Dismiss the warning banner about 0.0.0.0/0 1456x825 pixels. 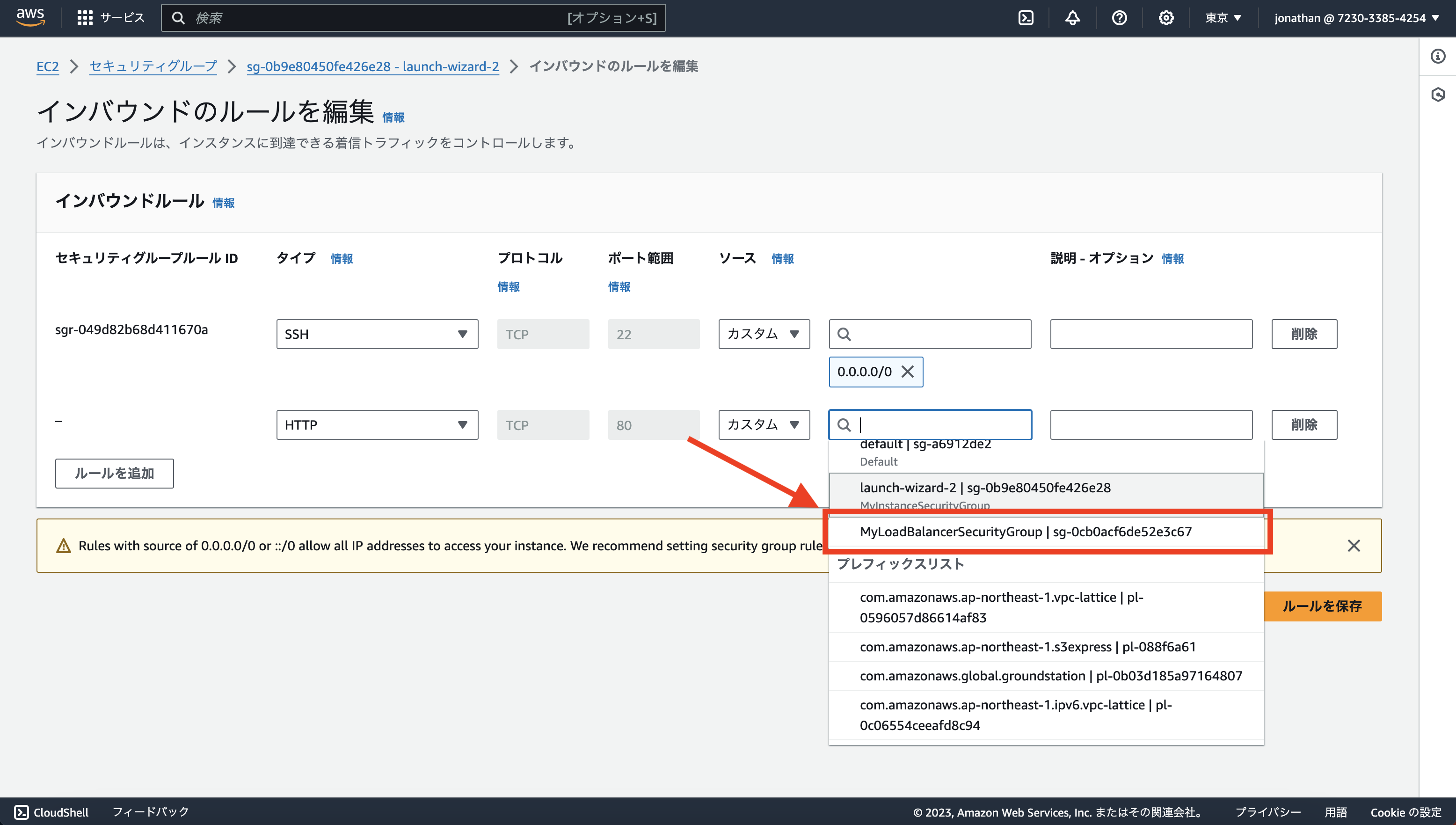pos(1354,546)
